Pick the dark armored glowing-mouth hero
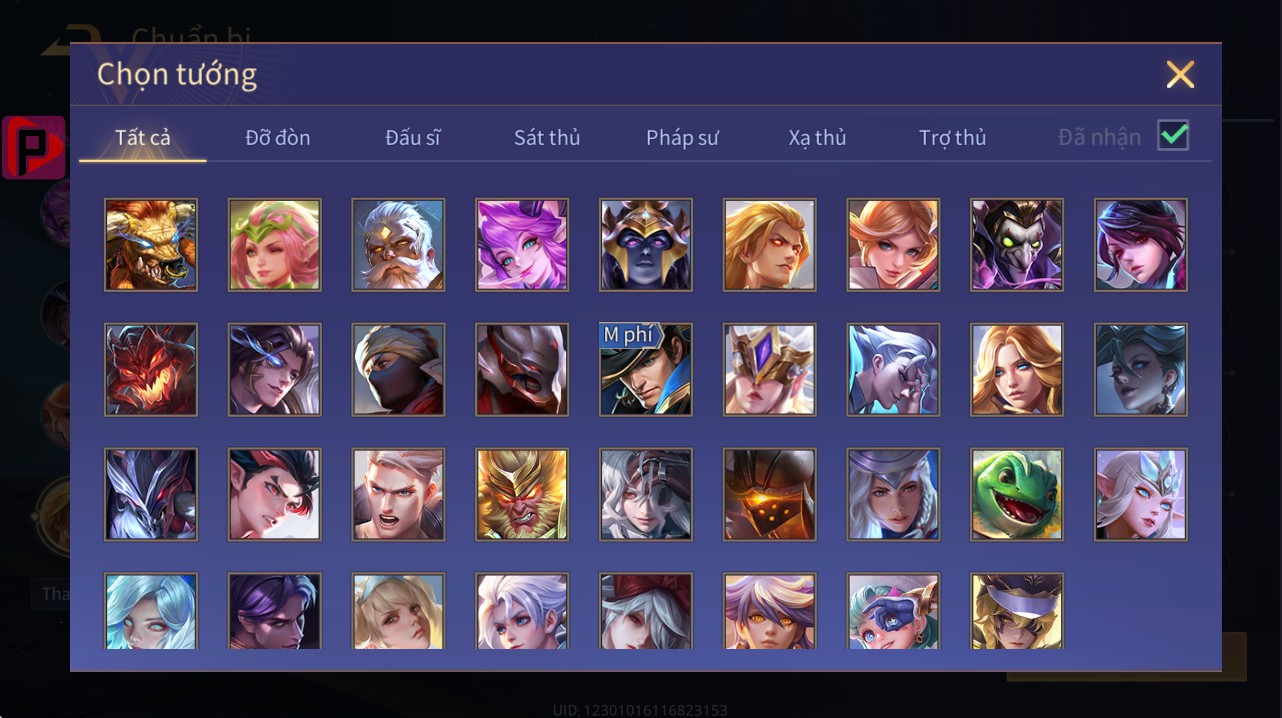1282x718 pixels. [770, 495]
